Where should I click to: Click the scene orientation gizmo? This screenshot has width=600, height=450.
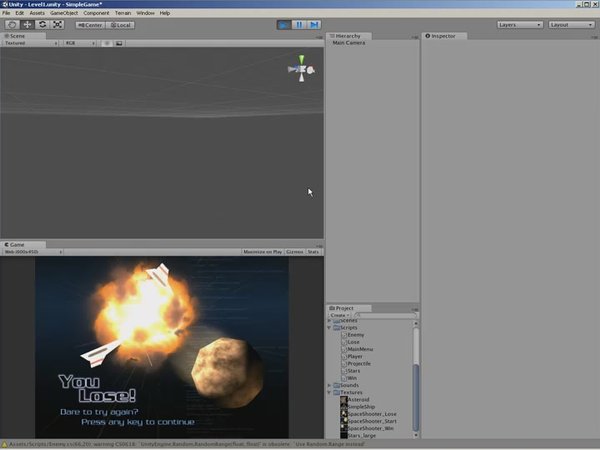point(302,69)
